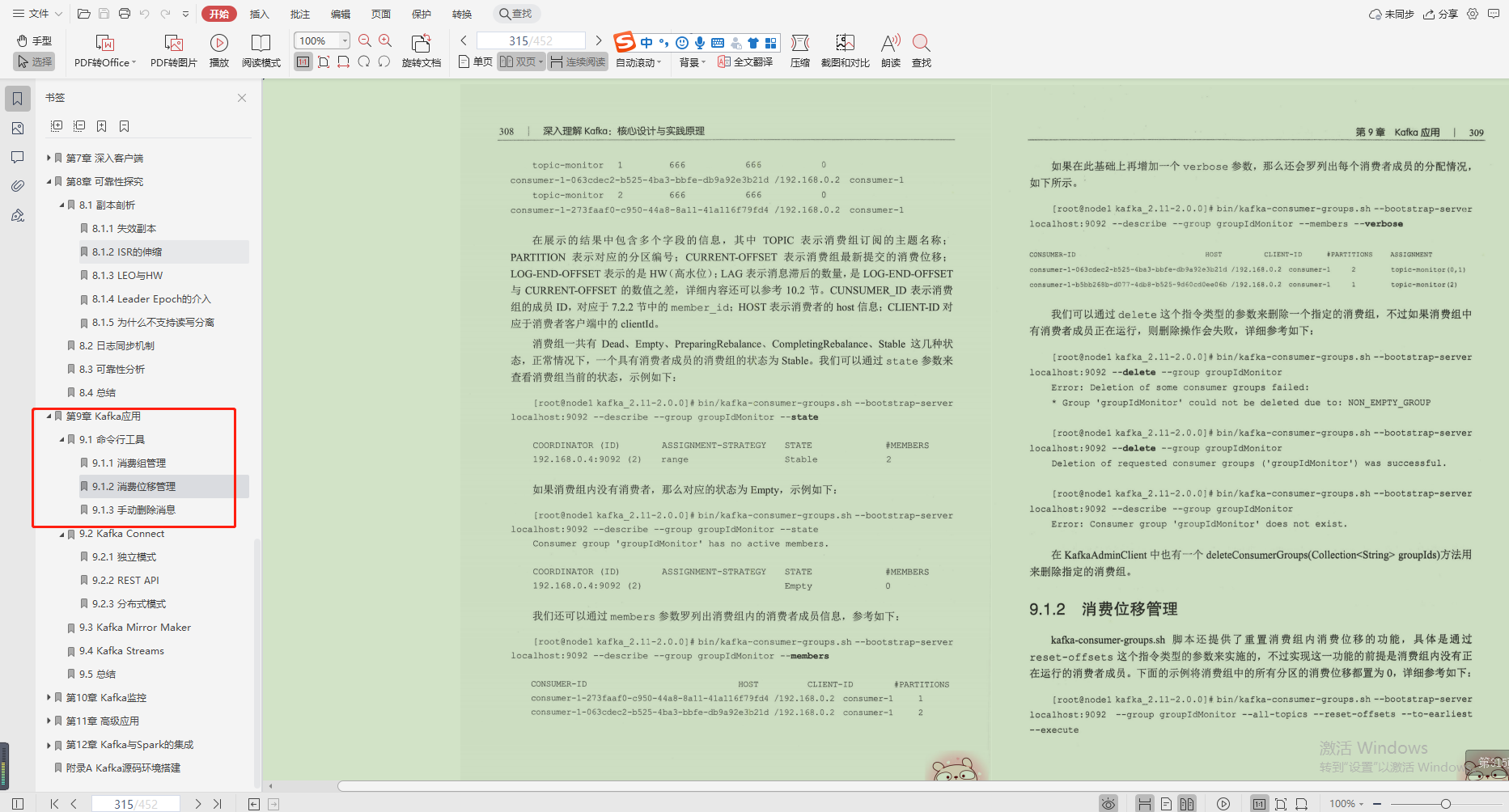Screen dimensions: 1509x812
Task: Switch to the 插入 tab
Action: [x=259, y=14]
